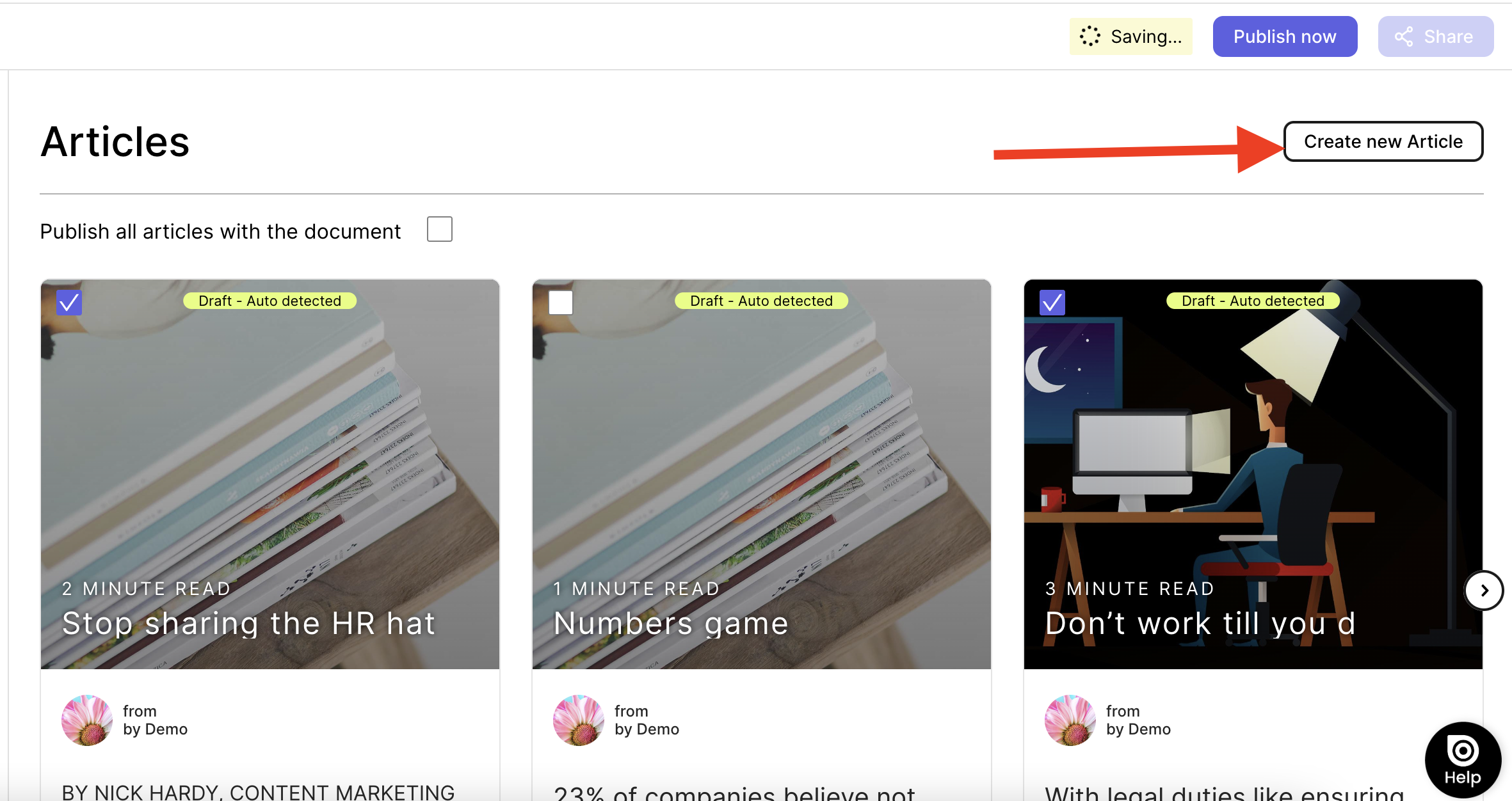Check the Numbers game article checkbox
The image size is (1512, 801).
[561, 302]
